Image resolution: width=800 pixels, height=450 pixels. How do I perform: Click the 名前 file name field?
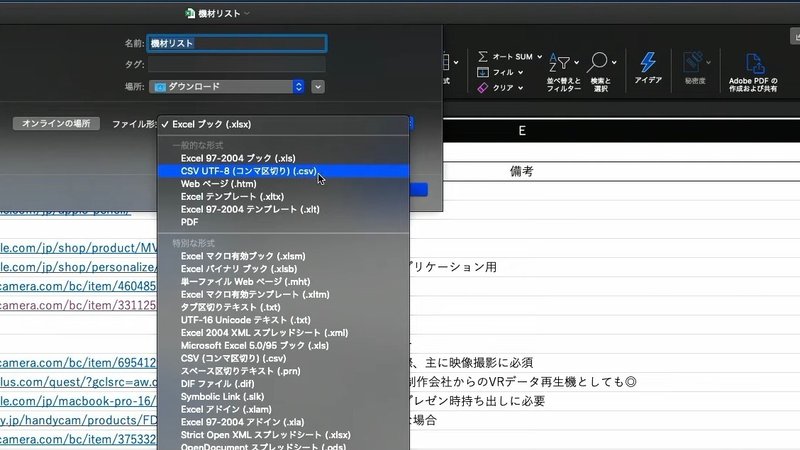click(237, 43)
